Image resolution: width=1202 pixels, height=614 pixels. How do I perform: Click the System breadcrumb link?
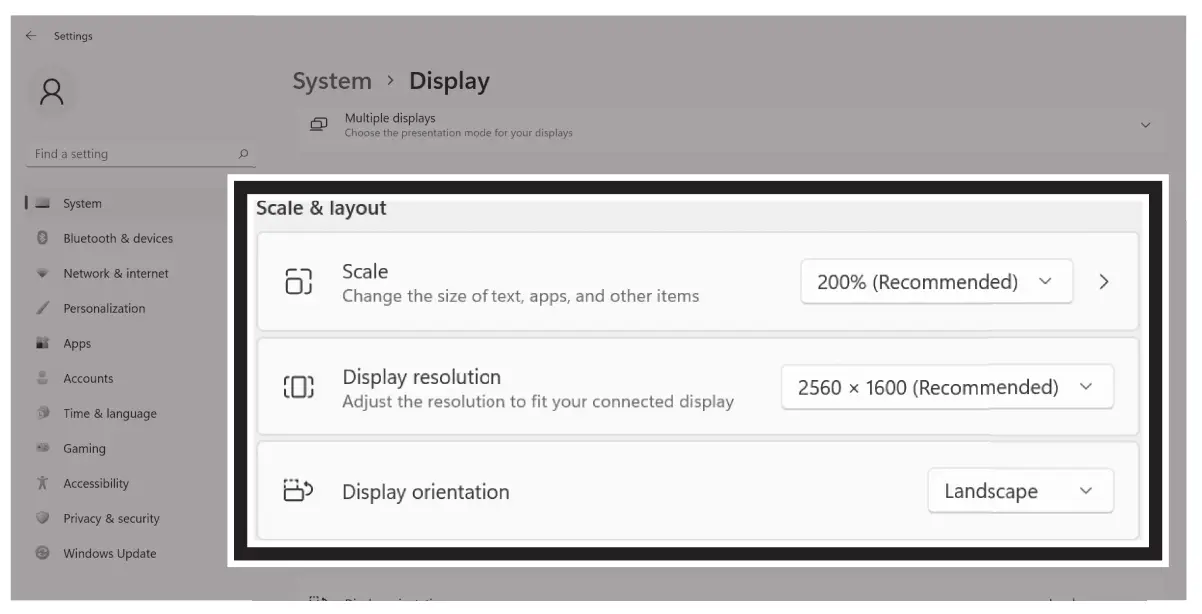click(x=331, y=81)
